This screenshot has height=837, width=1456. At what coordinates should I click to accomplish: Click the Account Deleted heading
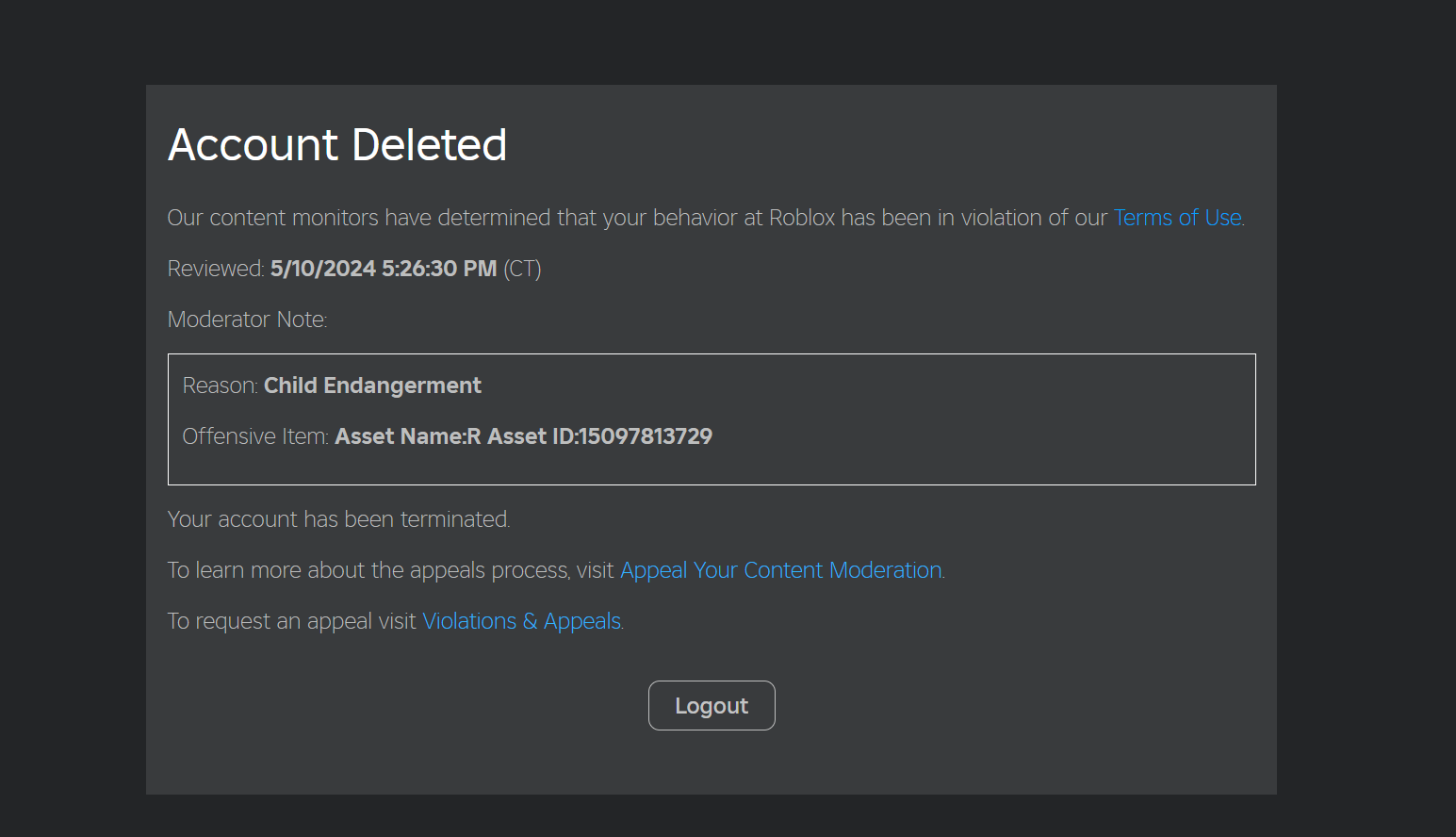(336, 145)
